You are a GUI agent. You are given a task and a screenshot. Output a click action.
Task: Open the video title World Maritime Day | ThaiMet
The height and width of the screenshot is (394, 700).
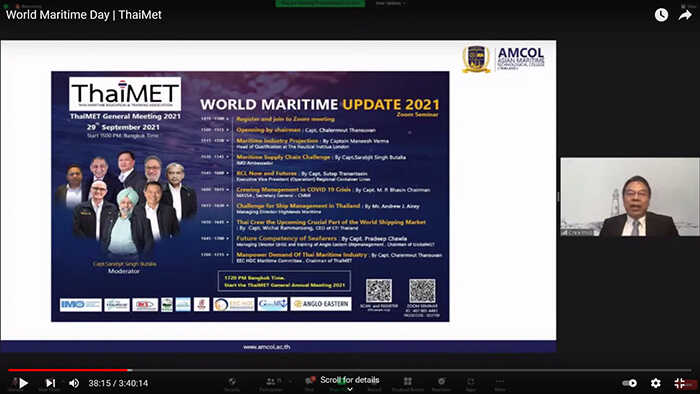click(83, 15)
